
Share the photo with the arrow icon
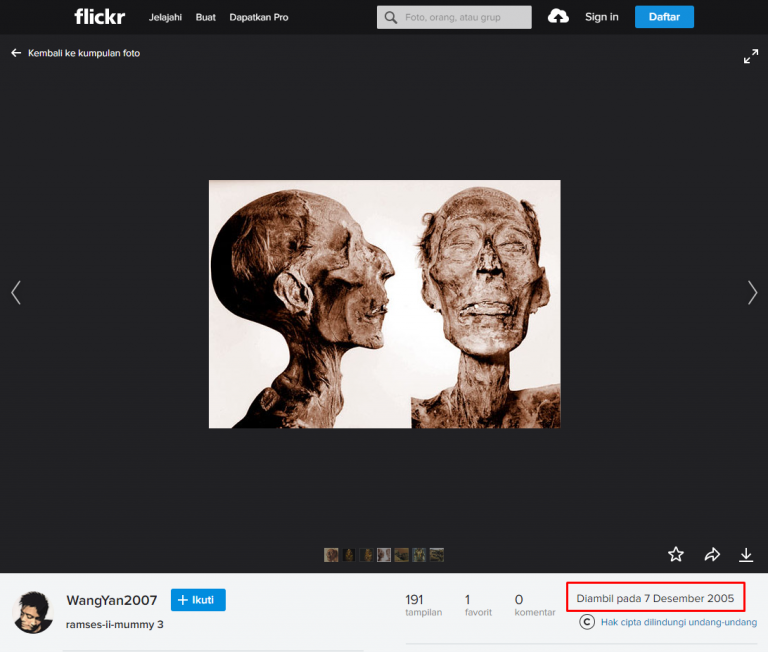pos(712,554)
